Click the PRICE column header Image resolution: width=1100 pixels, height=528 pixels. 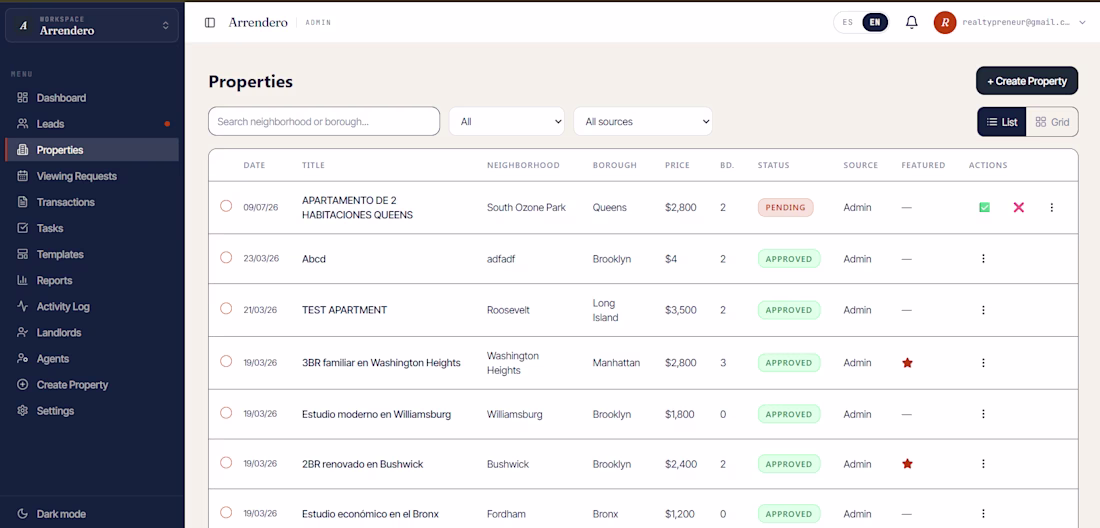pos(677,165)
